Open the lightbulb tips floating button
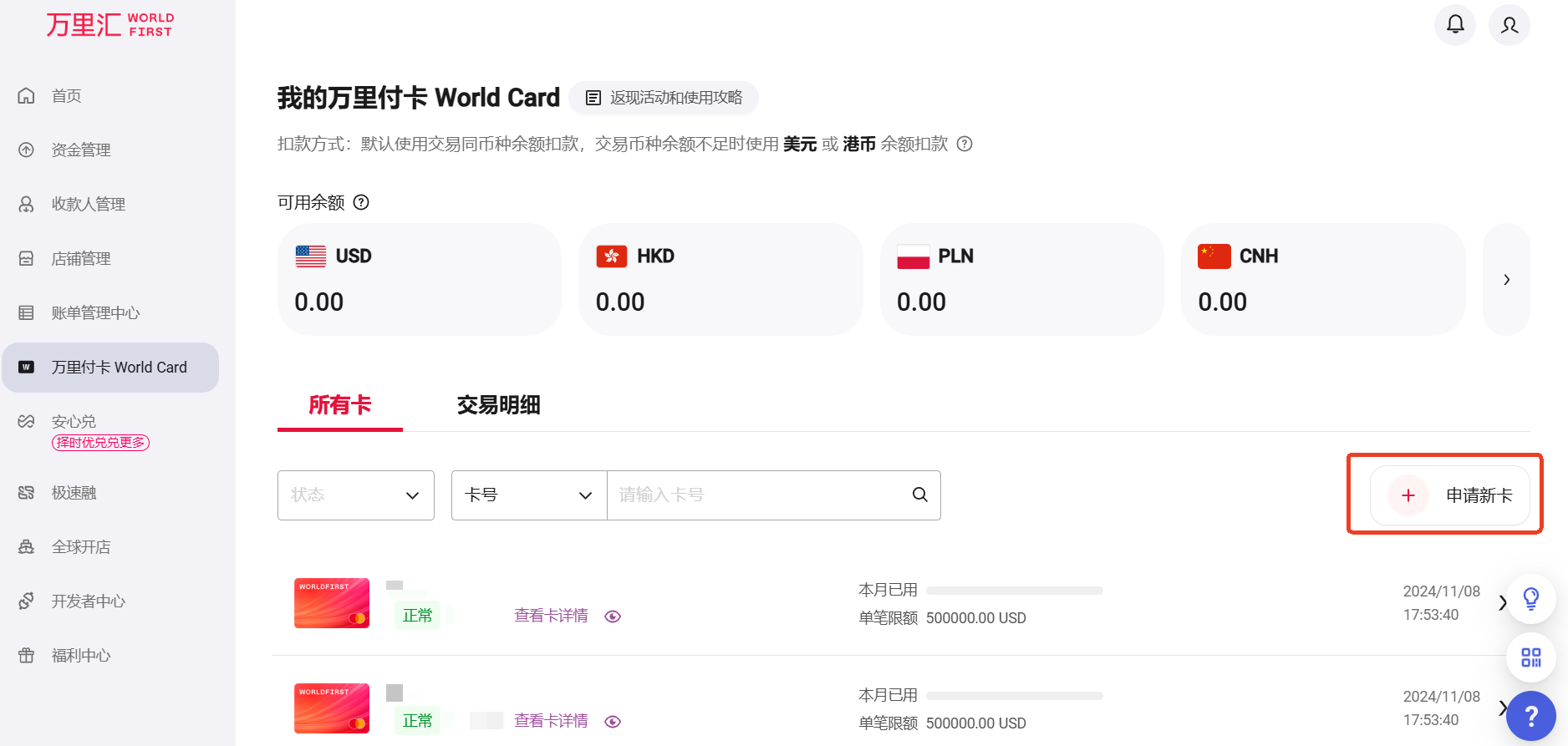 (x=1530, y=598)
